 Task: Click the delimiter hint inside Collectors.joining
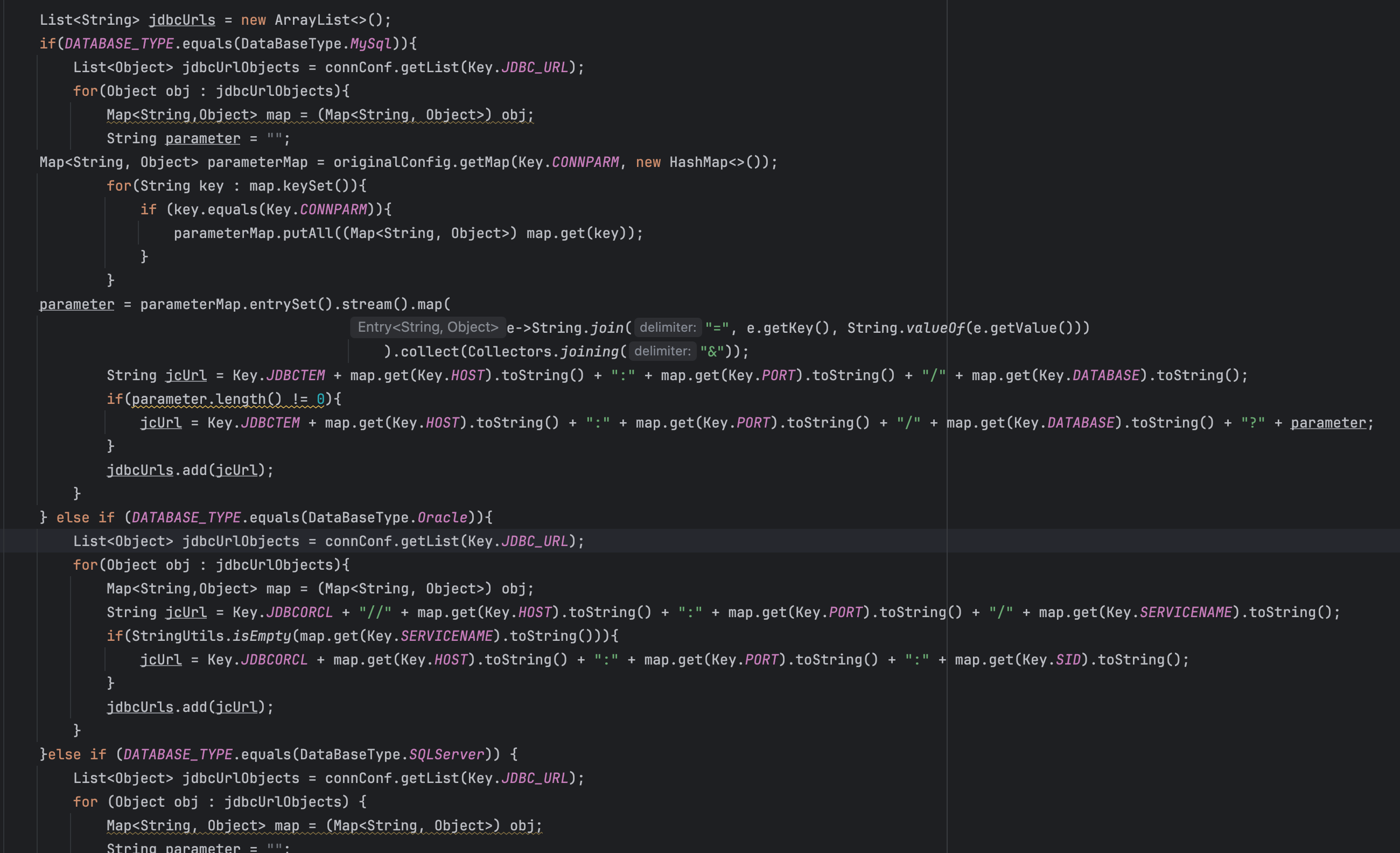coord(661,351)
